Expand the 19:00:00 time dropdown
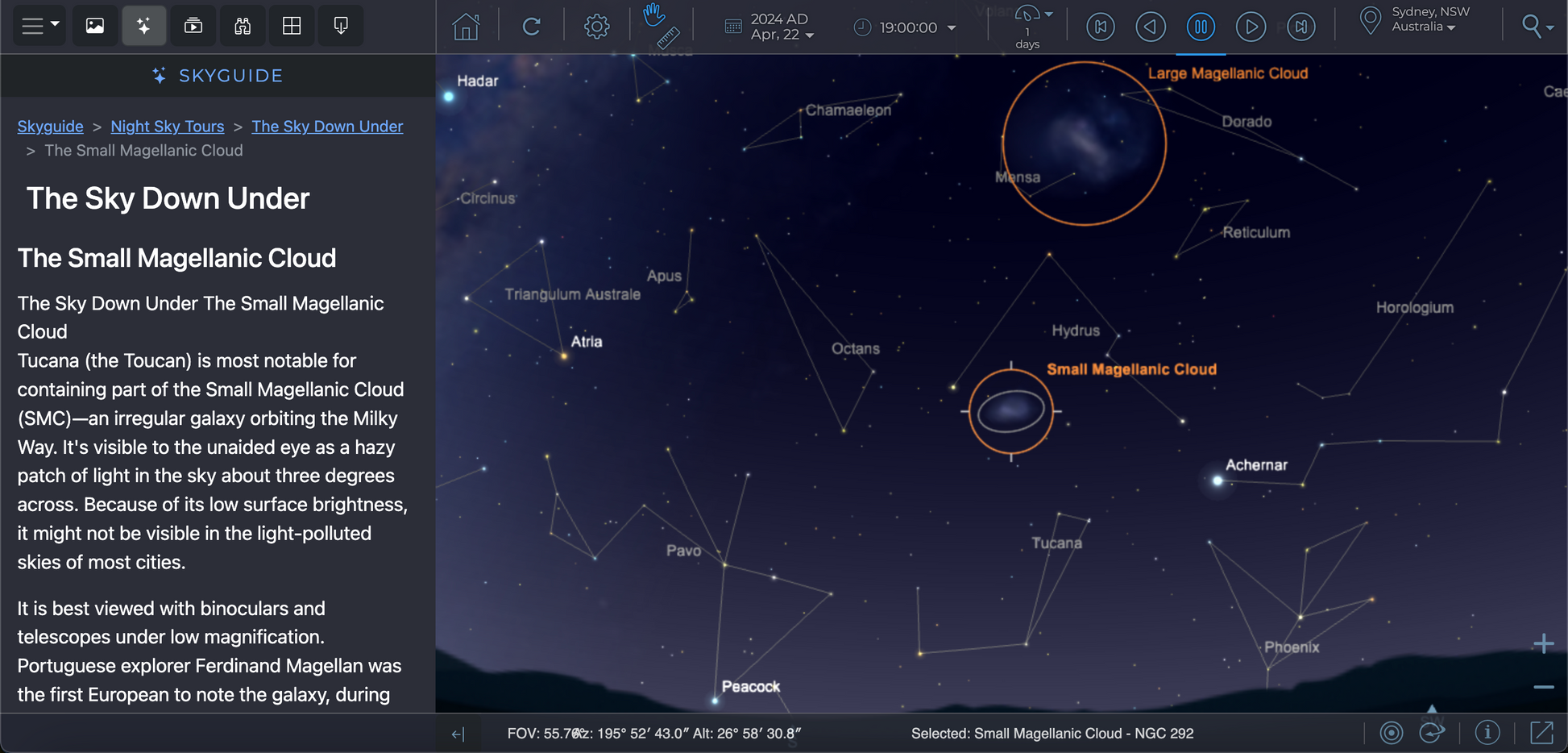Image resolution: width=1568 pixels, height=753 pixels. [906, 27]
